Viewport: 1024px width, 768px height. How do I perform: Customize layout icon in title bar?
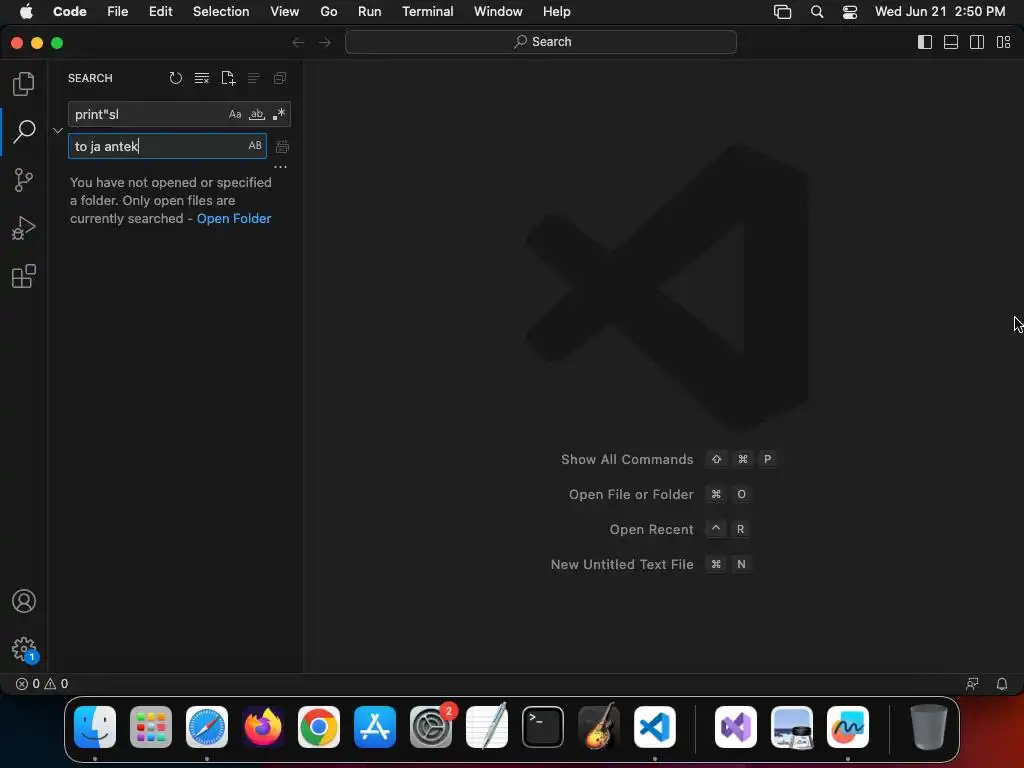(1004, 42)
